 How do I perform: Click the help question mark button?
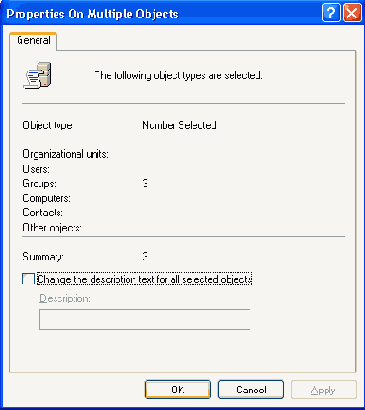[x=331, y=13]
